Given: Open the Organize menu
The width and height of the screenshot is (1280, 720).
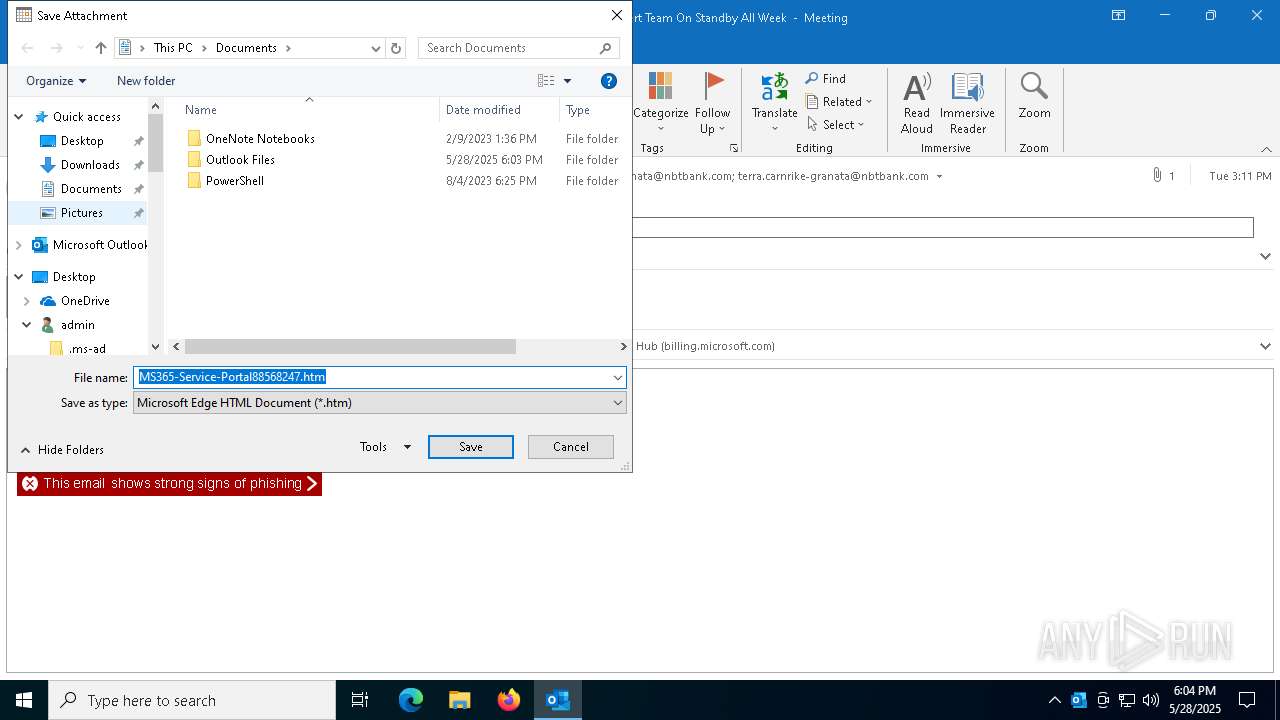Looking at the screenshot, I should (56, 81).
